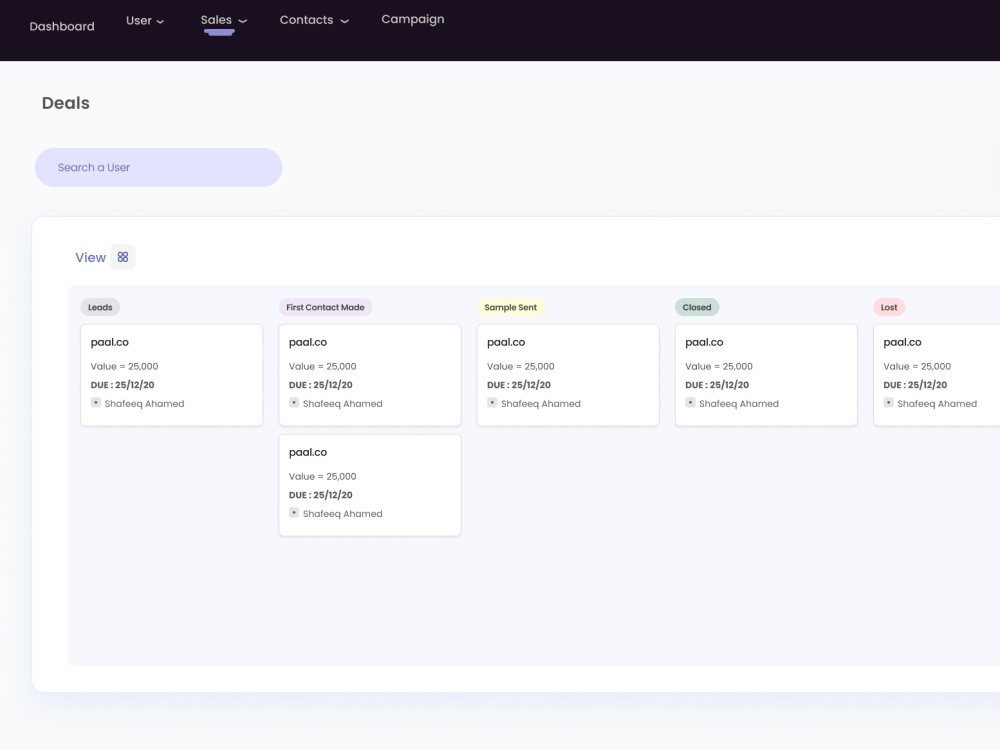Select the Lost stage tag

pos(888,307)
